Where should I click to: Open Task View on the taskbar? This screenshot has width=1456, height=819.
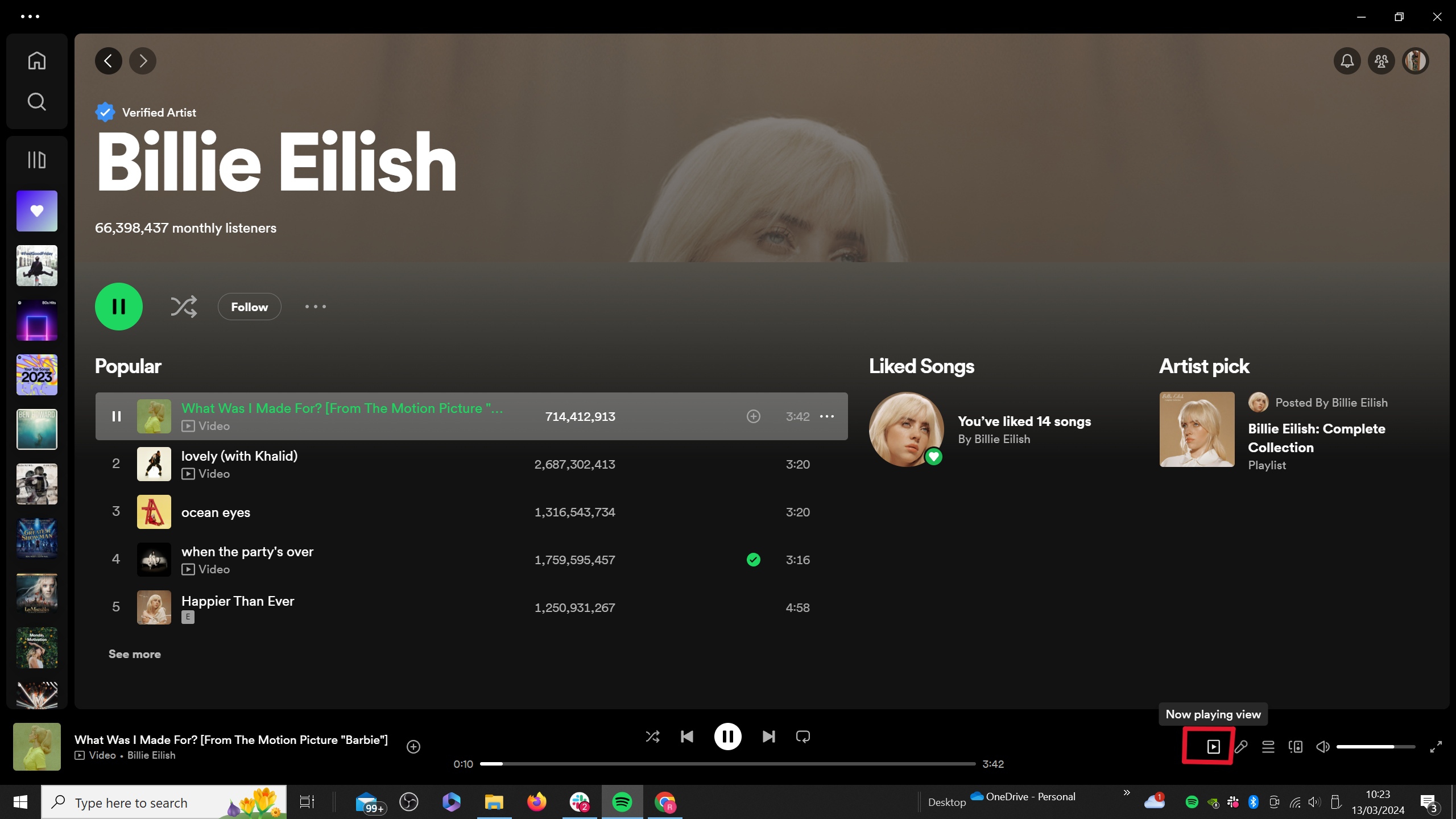(307, 803)
